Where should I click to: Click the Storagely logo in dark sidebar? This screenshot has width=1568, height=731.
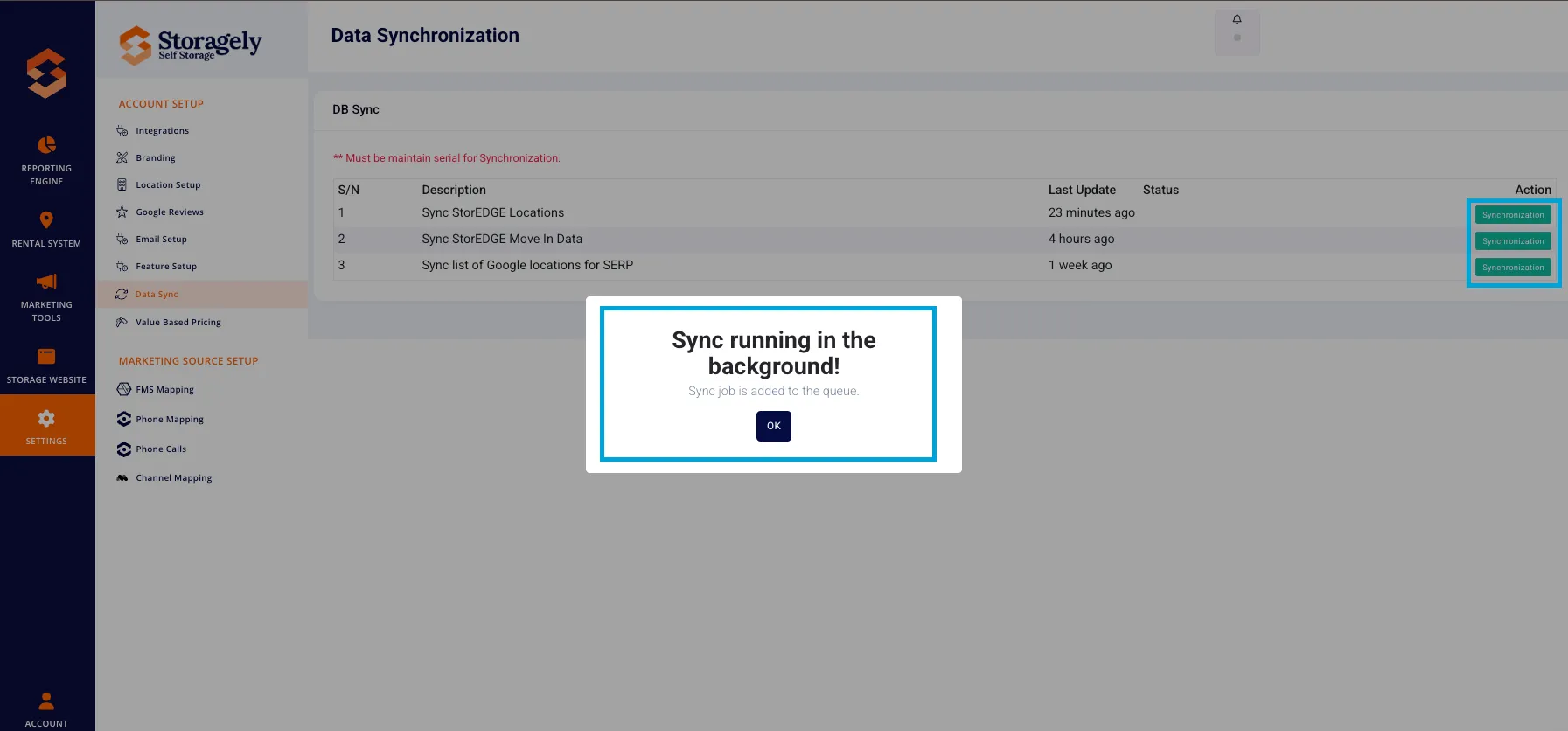tap(46, 73)
